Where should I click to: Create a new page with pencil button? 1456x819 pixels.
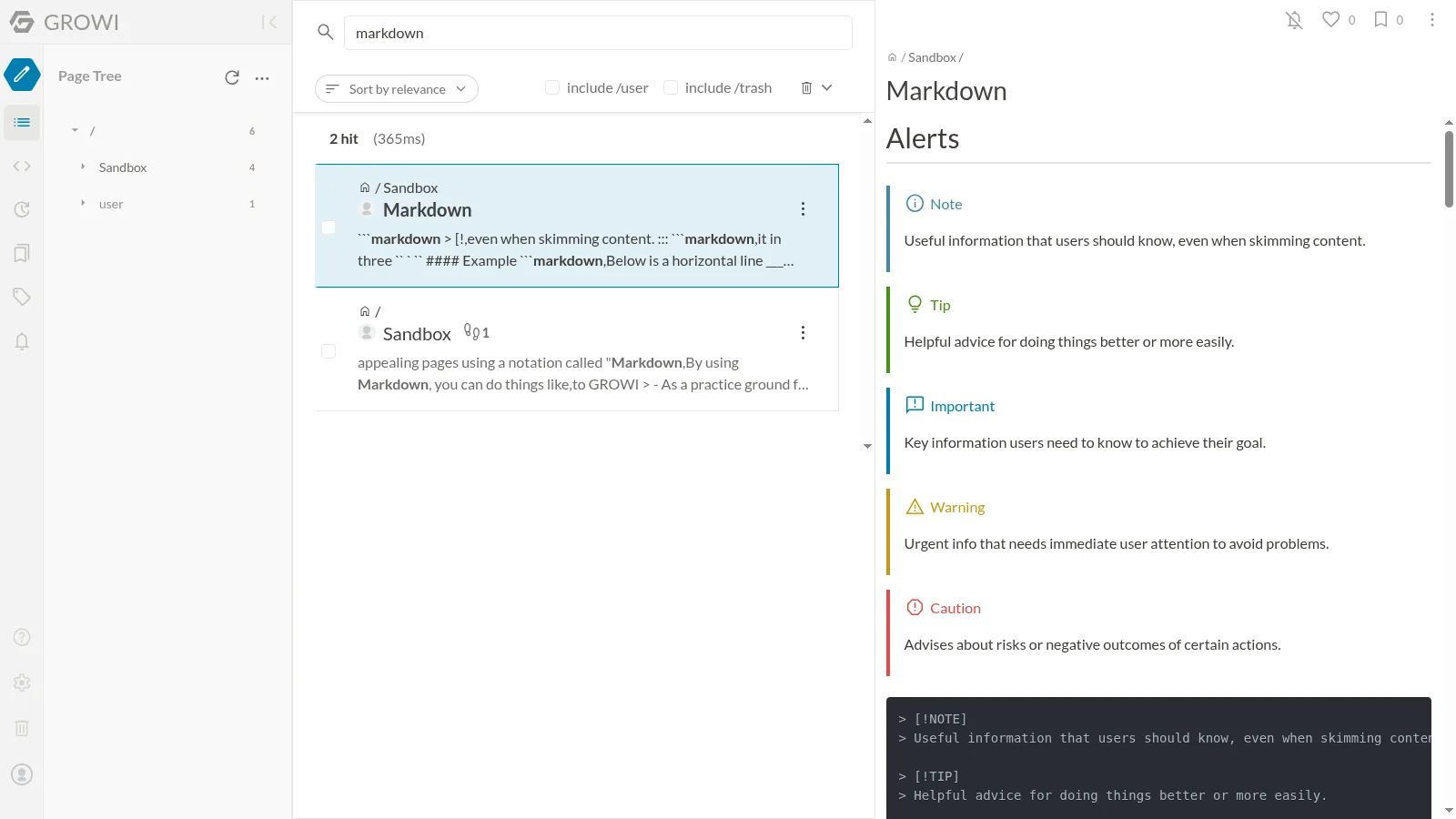tap(22, 75)
